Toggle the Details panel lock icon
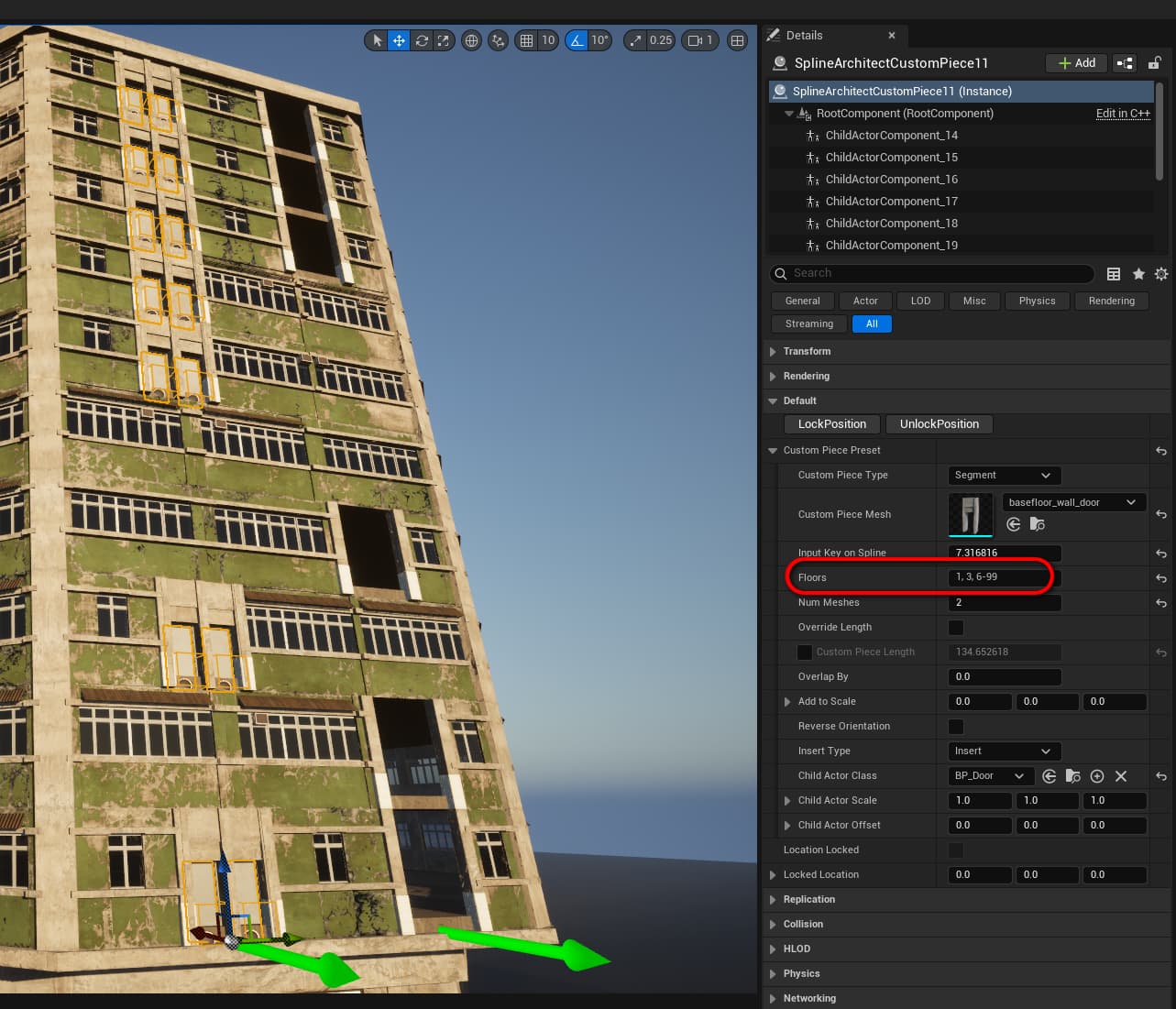This screenshot has width=1176, height=1009. point(1155,63)
